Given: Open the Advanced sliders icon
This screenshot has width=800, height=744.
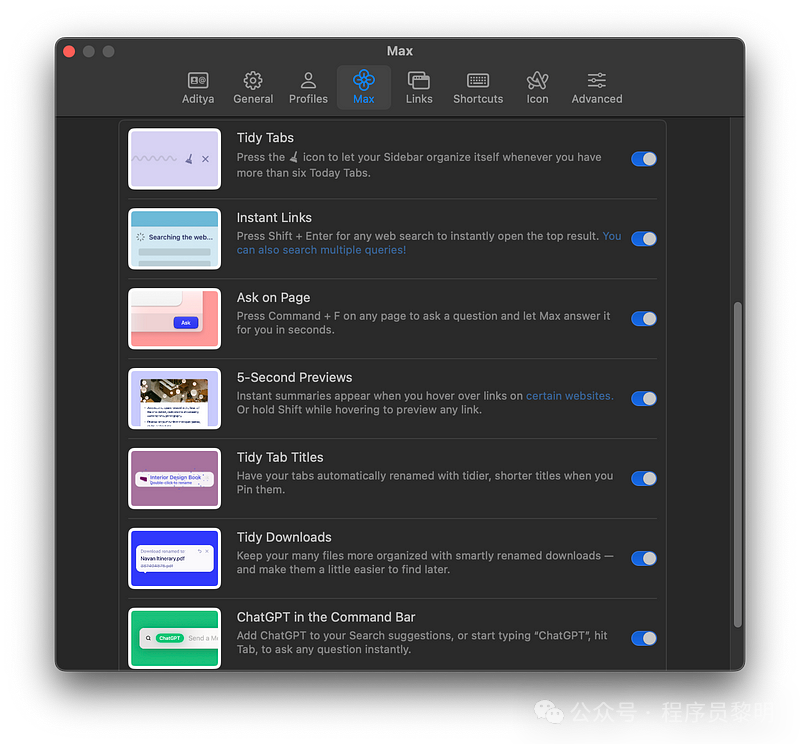Looking at the screenshot, I should tap(596, 81).
